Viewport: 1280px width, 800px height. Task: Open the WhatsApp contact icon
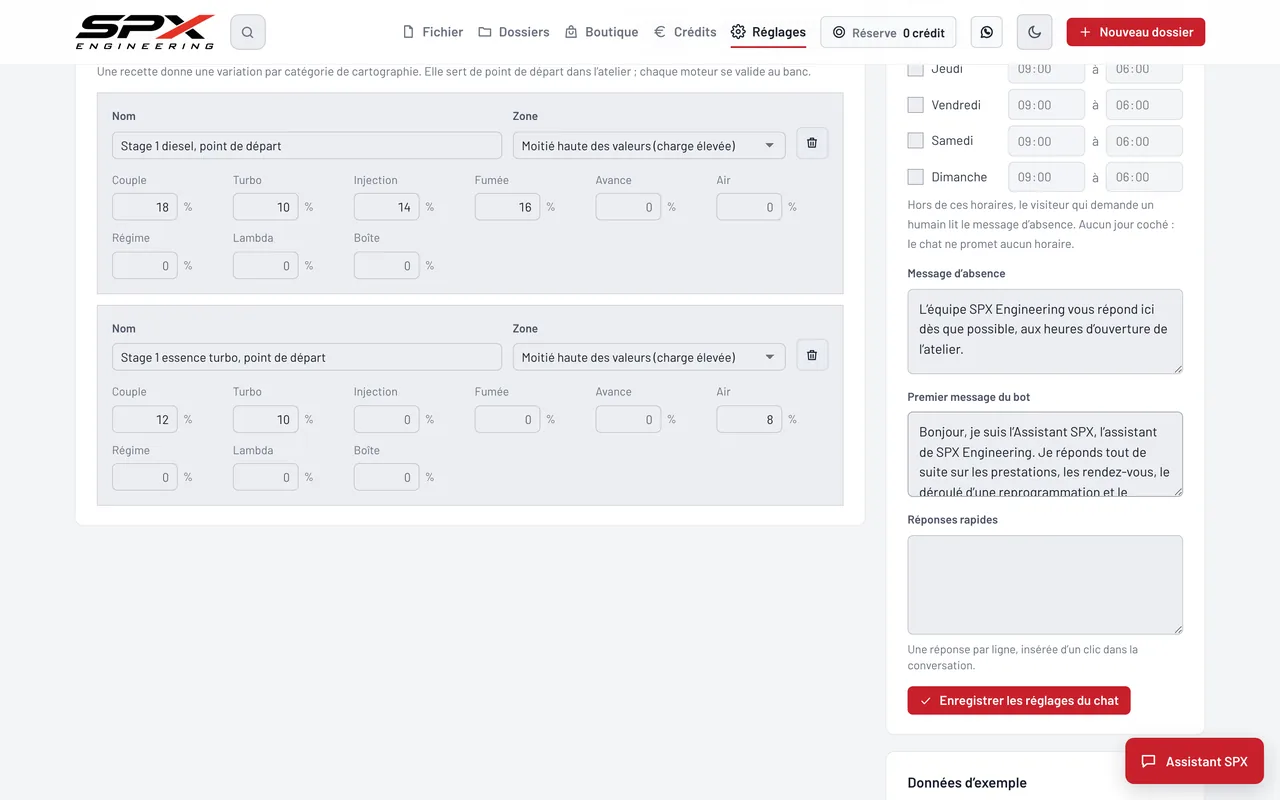pos(987,32)
